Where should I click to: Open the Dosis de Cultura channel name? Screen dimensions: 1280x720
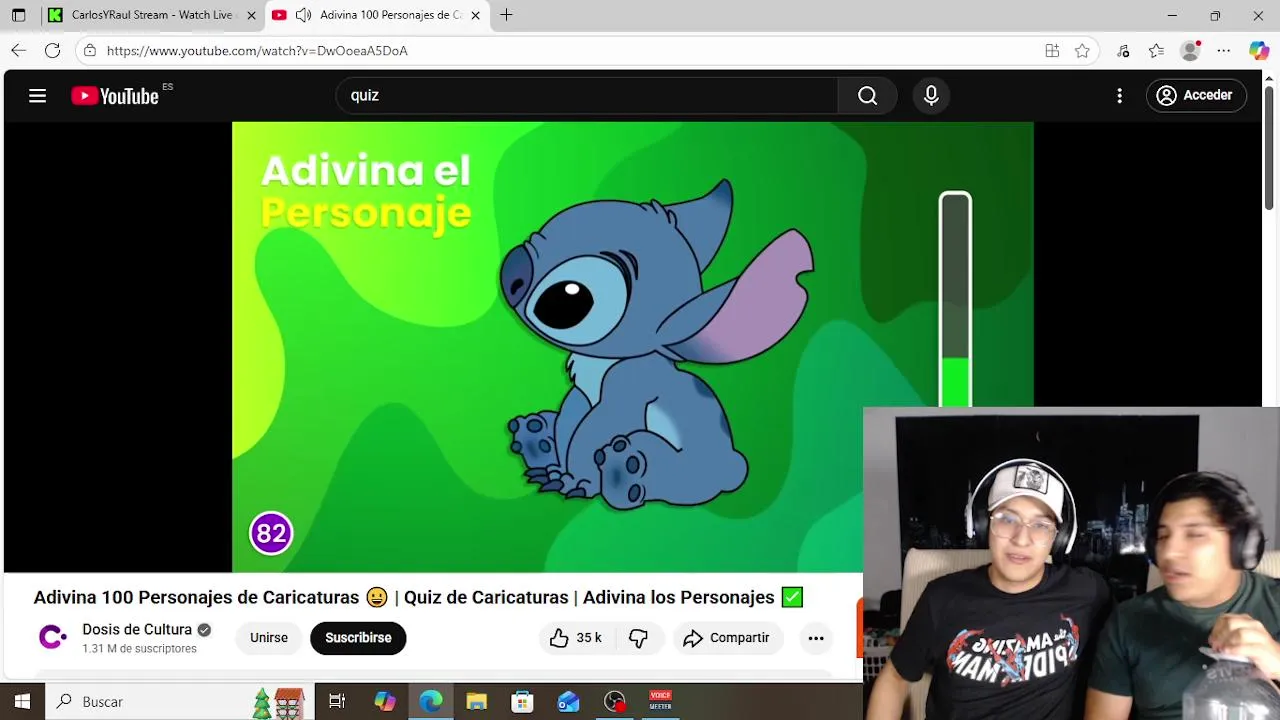pyautogui.click(x=137, y=629)
